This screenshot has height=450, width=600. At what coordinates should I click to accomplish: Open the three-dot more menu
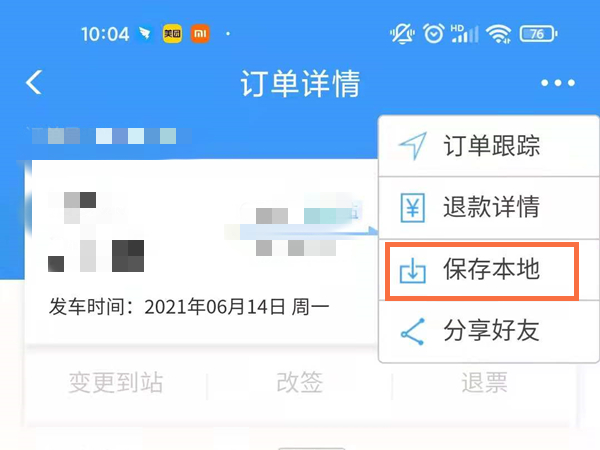558,83
